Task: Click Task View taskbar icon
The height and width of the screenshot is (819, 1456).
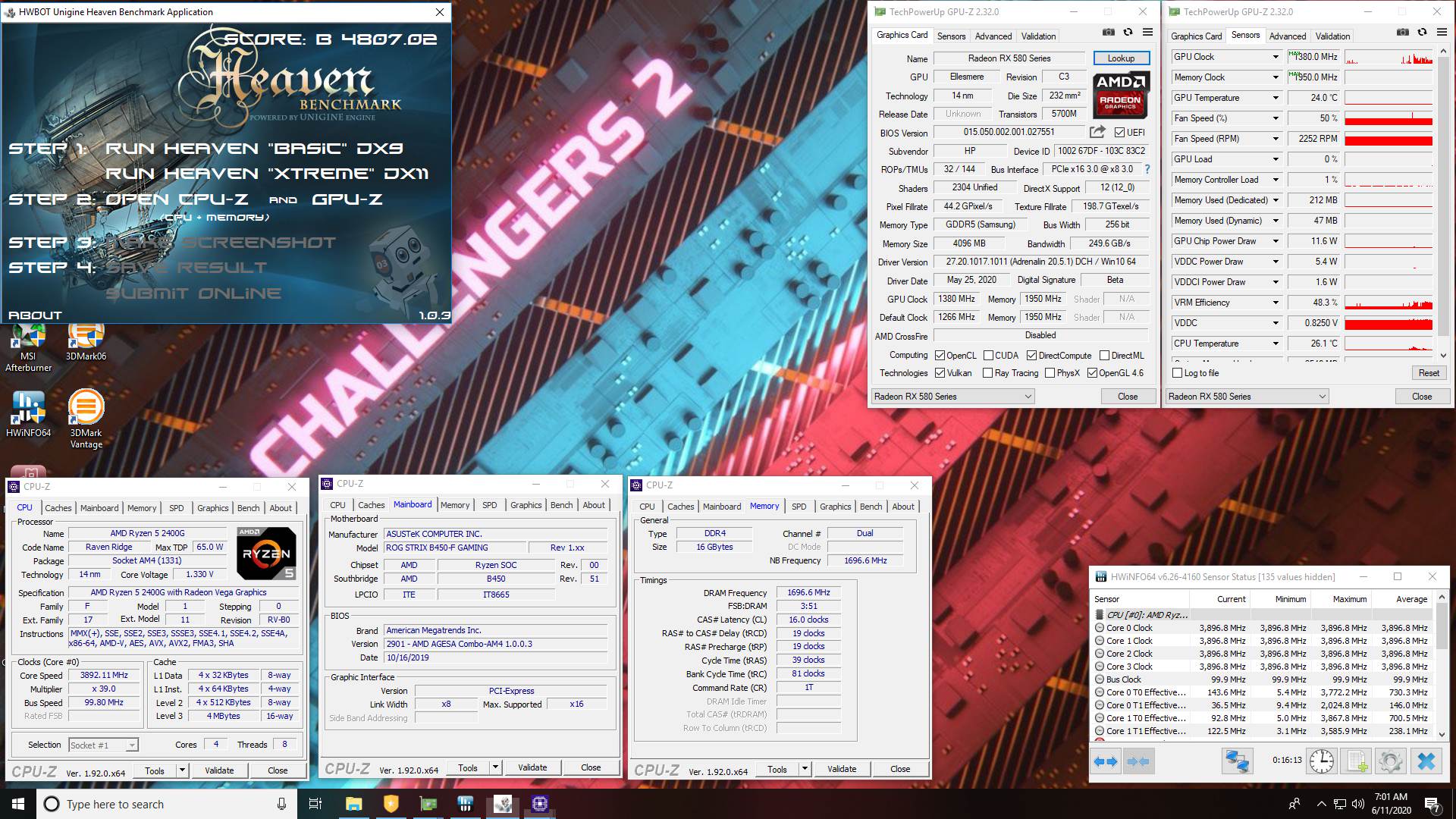Action: point(315,804)
